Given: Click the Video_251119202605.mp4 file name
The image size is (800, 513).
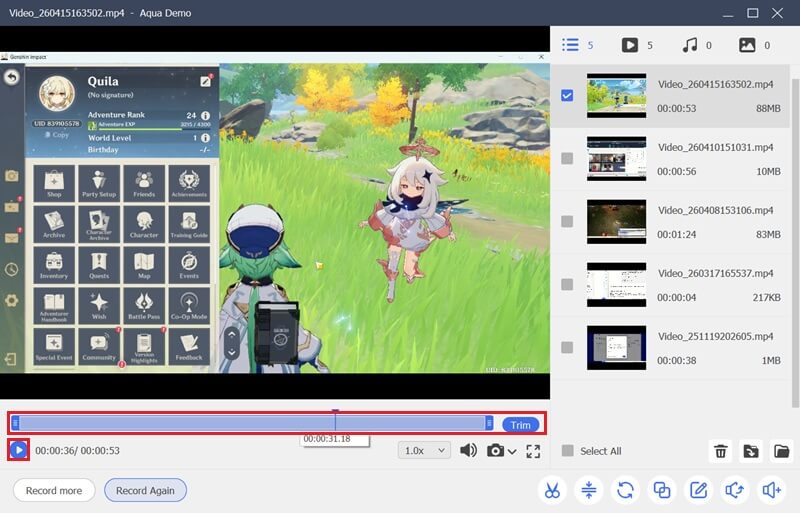Looking at the screenshot, I should (x=715, y=336).
